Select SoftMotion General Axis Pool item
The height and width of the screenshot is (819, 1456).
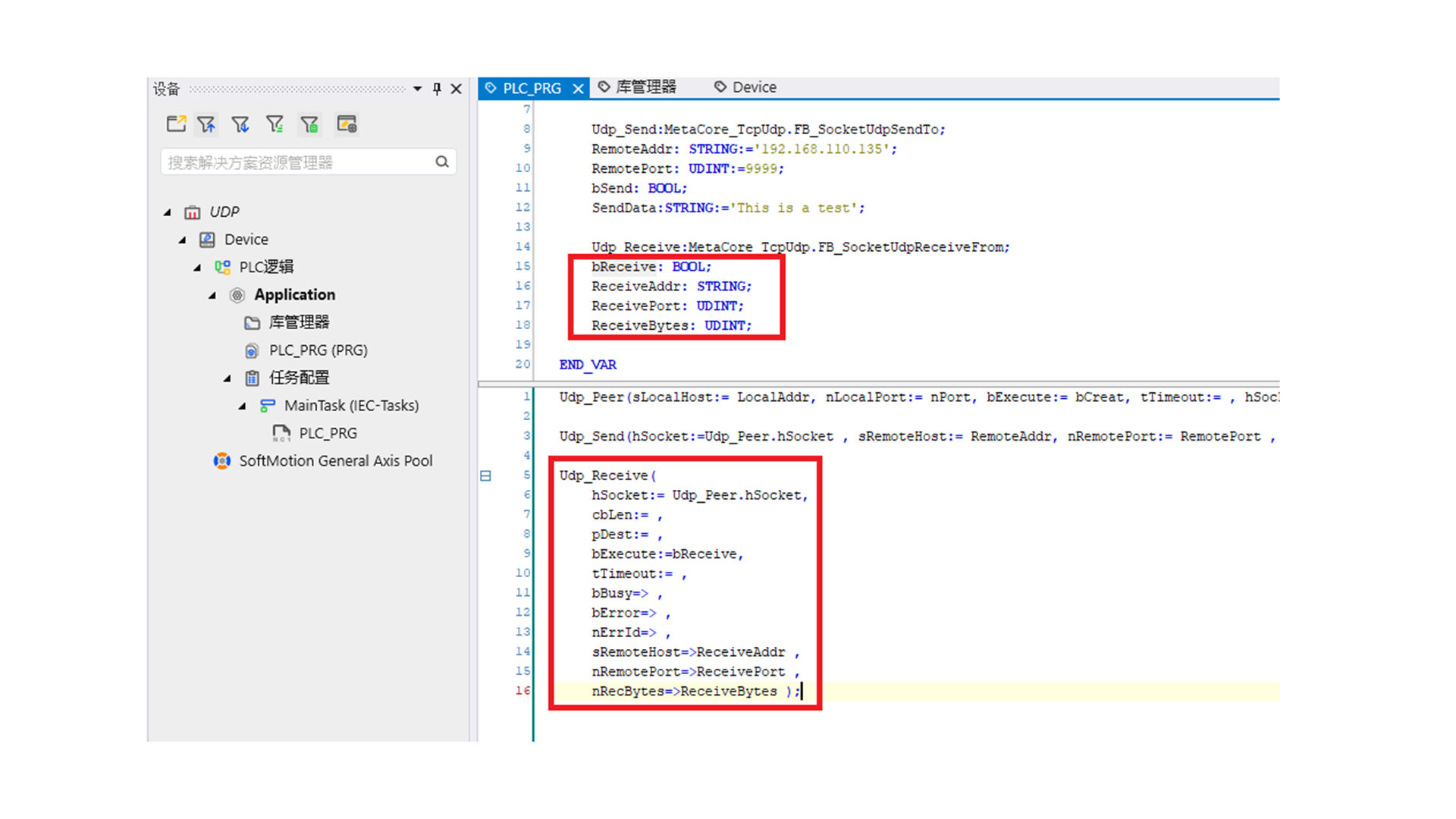click(336, 461)
